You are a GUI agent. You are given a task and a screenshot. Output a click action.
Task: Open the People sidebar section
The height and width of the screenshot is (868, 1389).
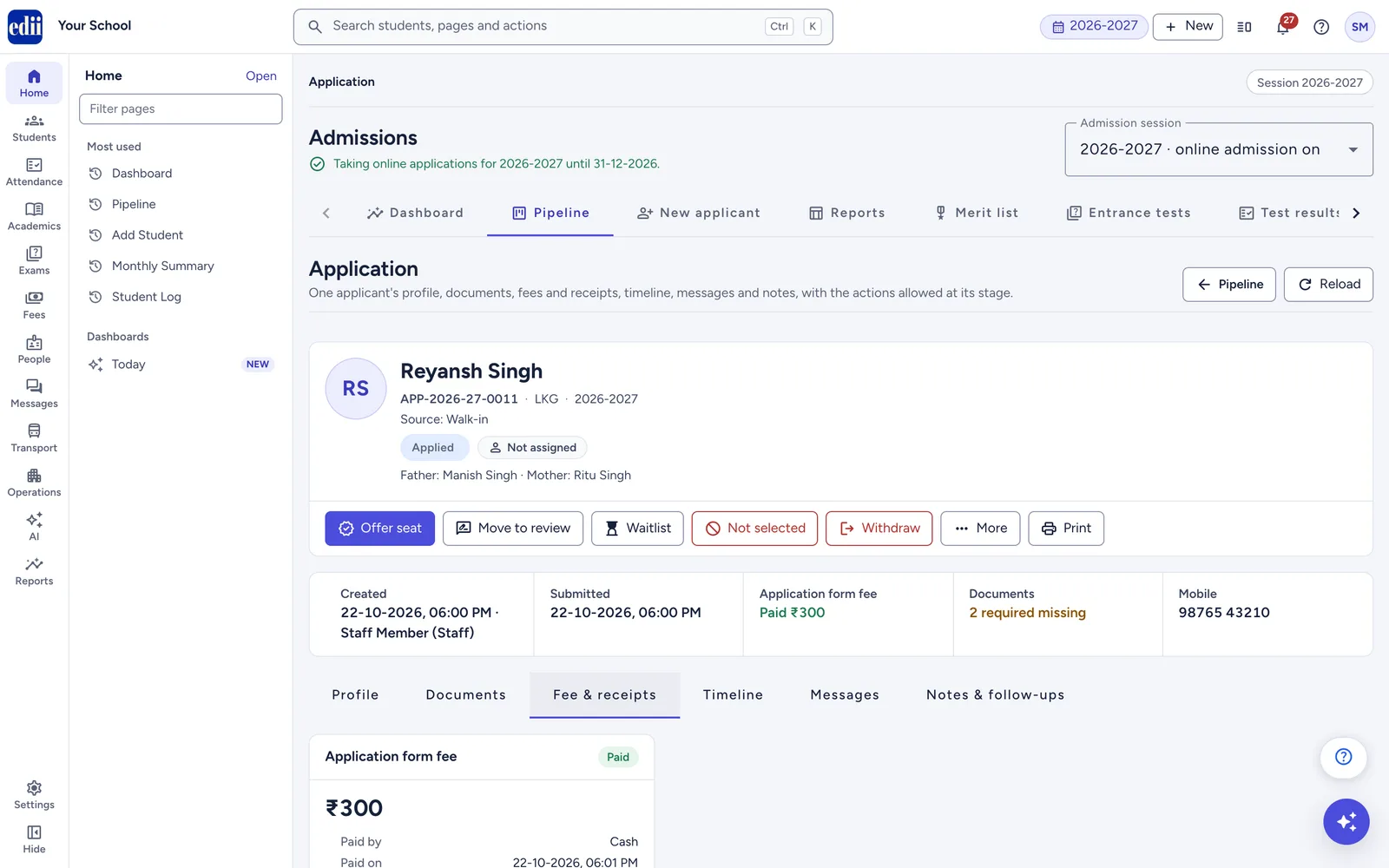[x=34, y=349]
